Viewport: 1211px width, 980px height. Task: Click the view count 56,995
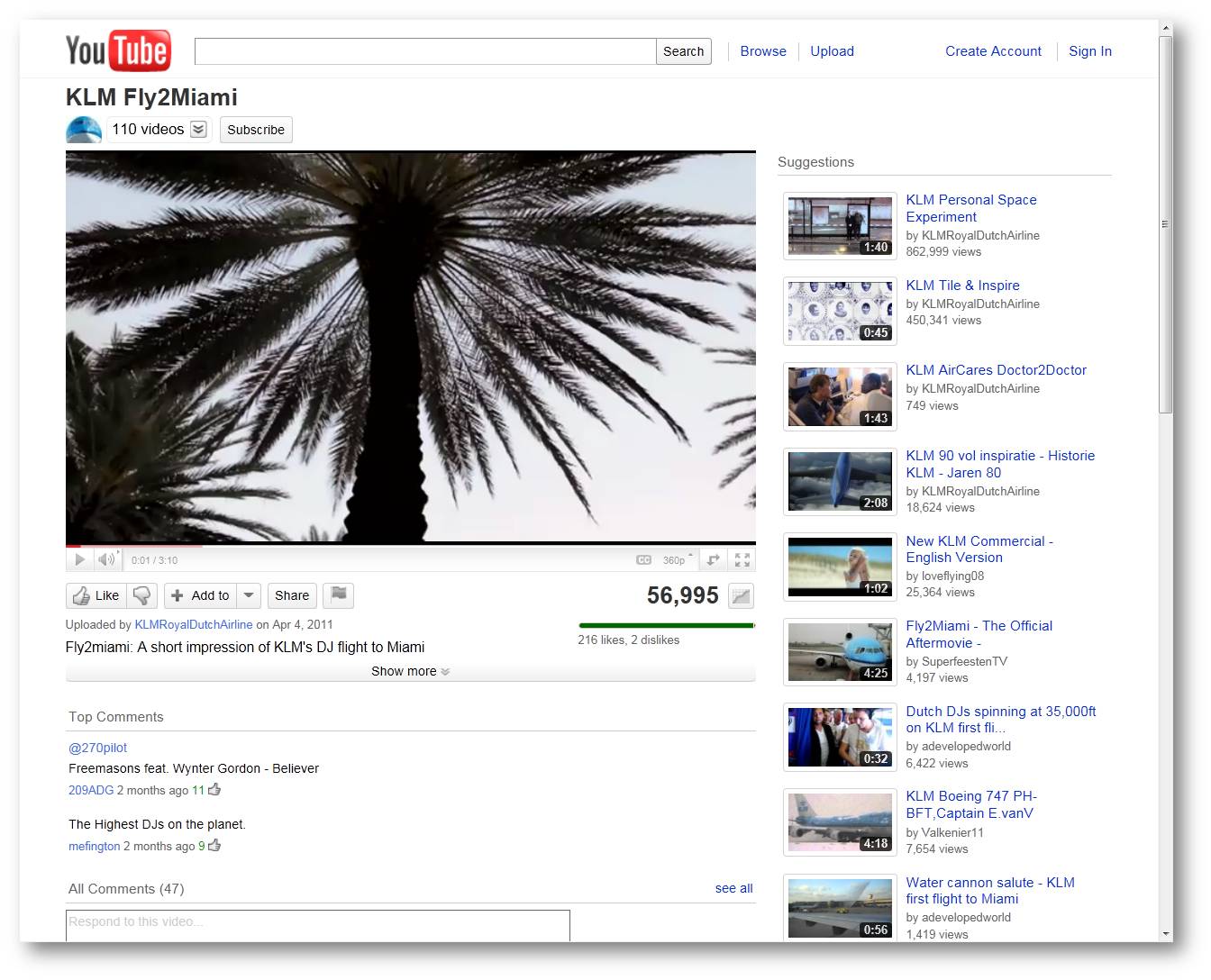682,595
